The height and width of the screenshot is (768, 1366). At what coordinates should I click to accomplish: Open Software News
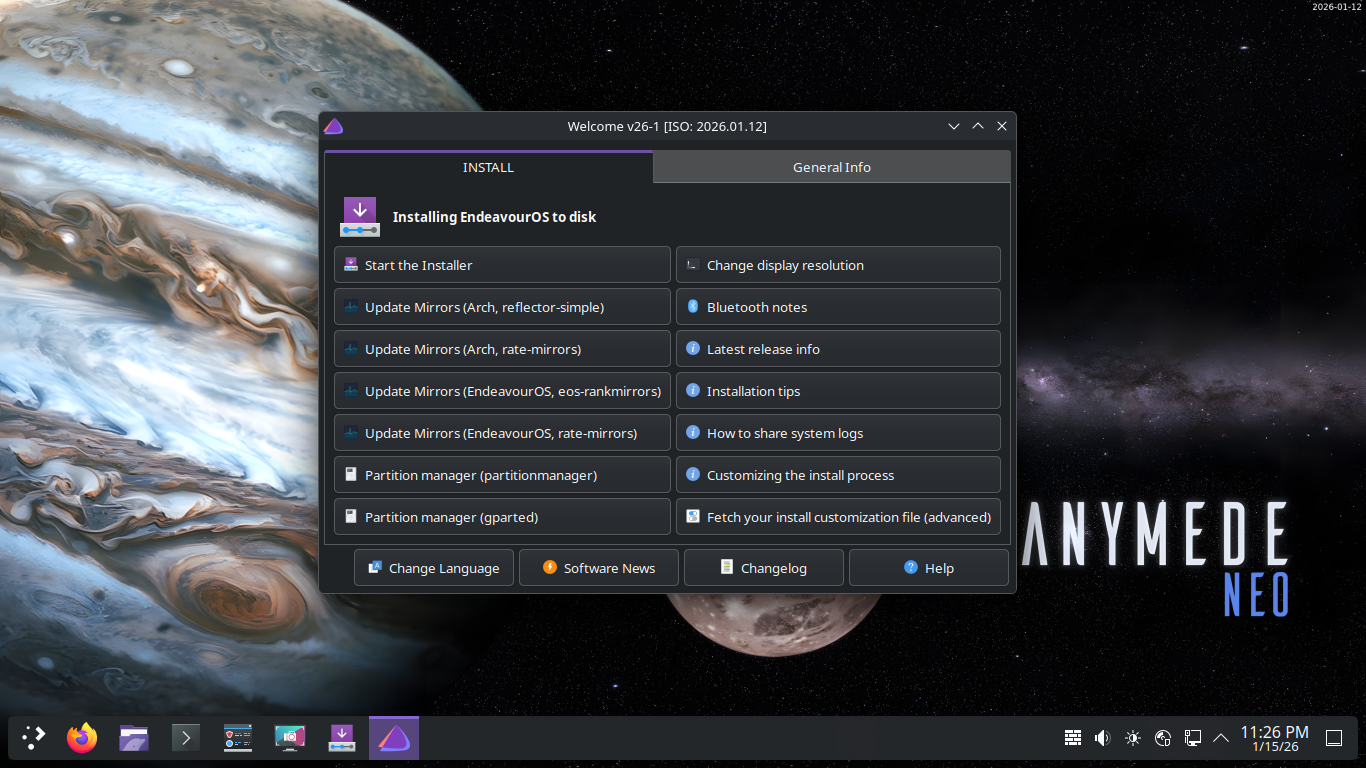coord(599,568)
